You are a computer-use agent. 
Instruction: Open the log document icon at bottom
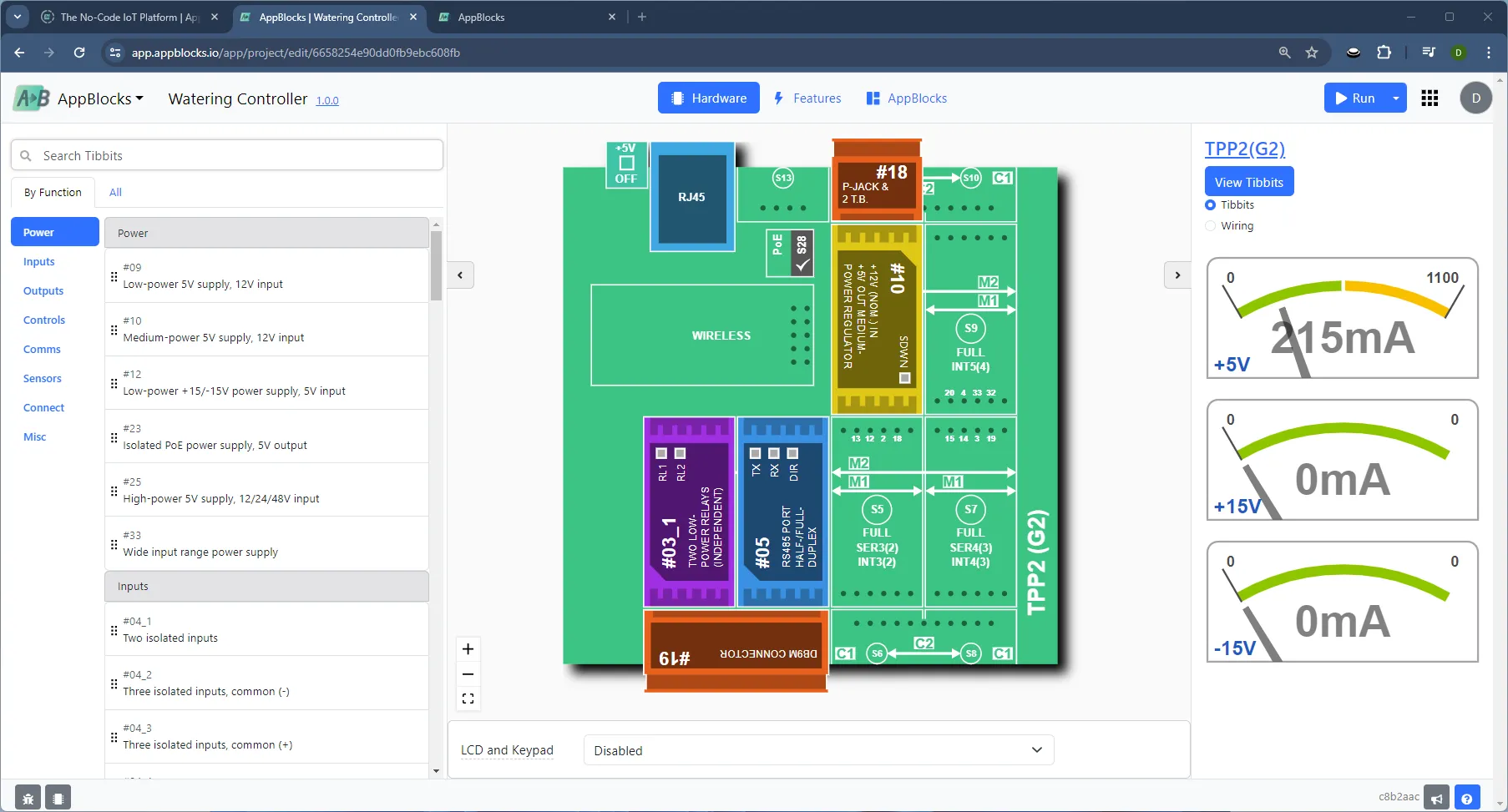(x=58, y=798)
